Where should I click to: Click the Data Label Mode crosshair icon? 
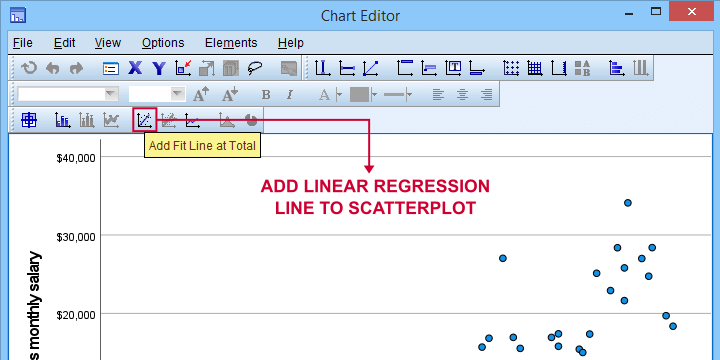coord(29,120)
